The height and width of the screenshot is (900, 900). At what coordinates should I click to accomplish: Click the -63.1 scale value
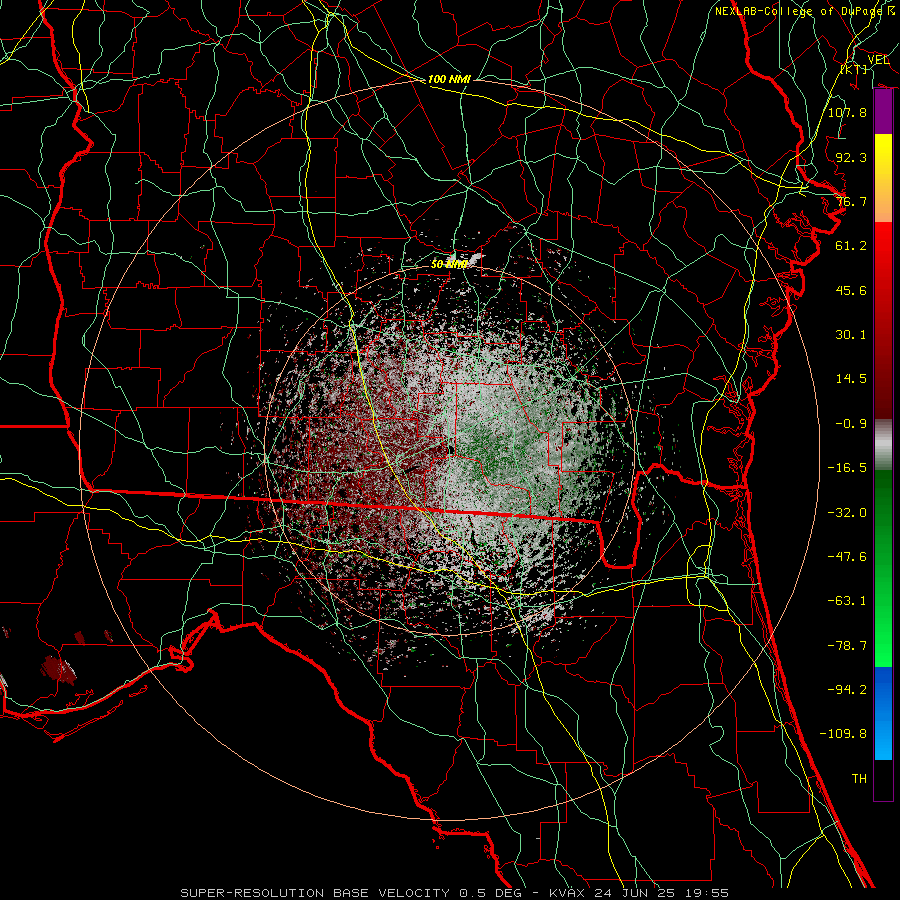coord(847,601)
